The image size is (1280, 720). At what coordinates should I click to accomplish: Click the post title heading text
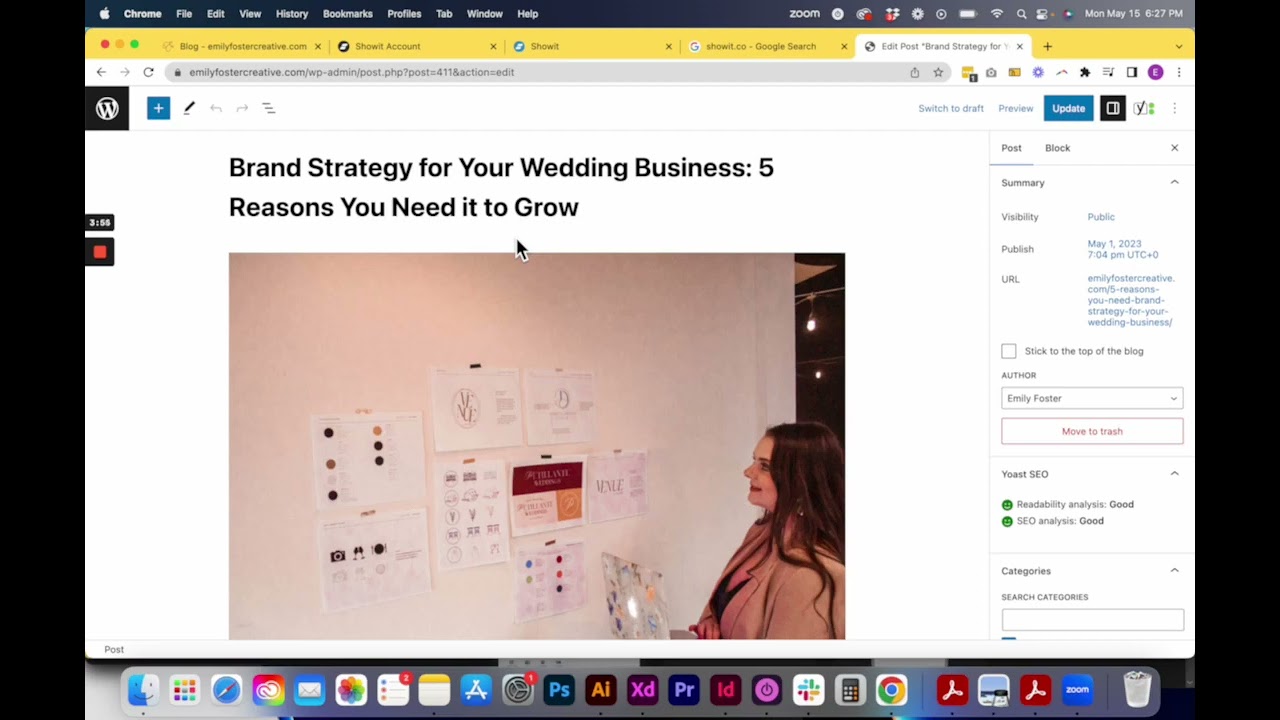(501, 187)
